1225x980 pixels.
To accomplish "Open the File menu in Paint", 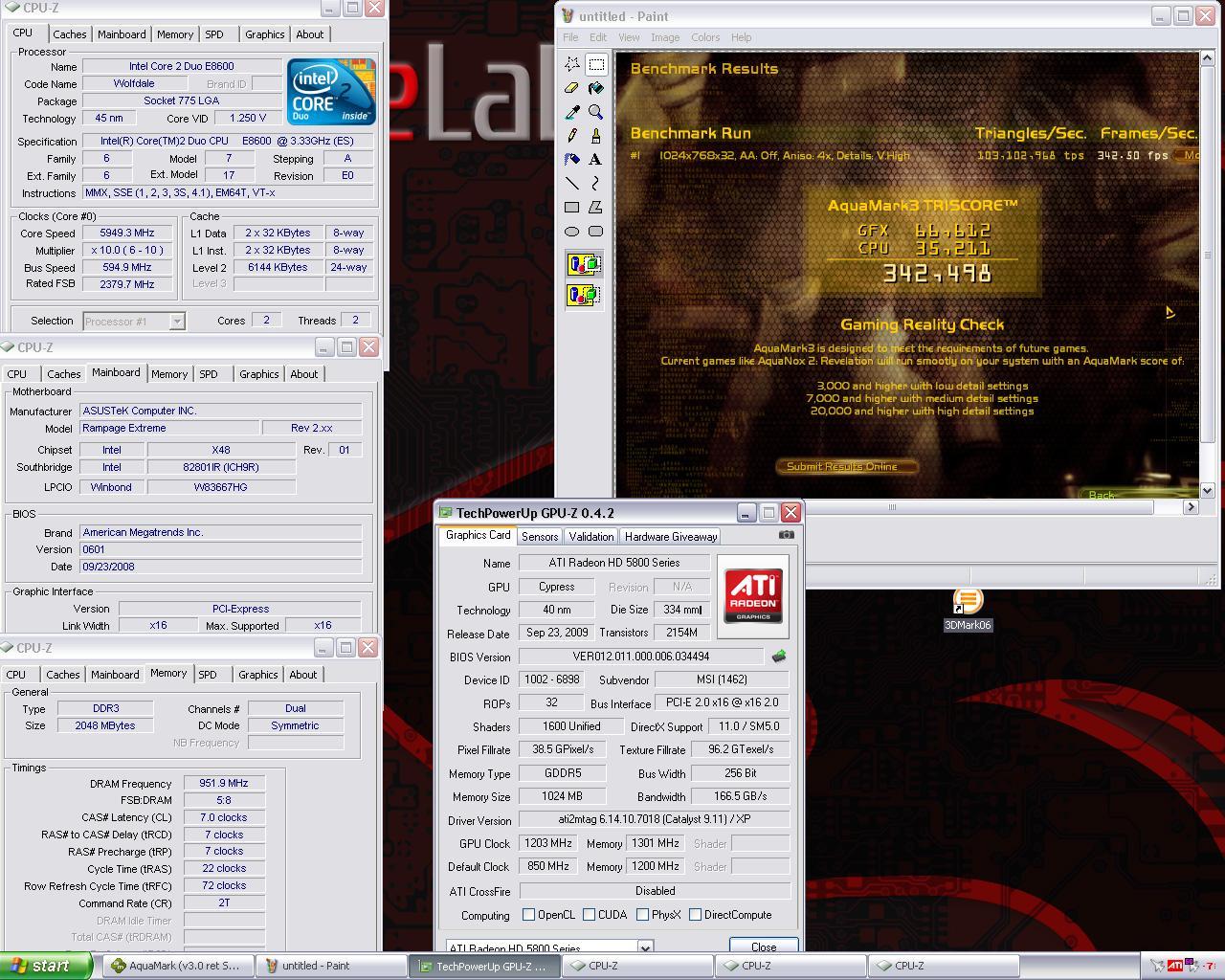I will 570,37.
